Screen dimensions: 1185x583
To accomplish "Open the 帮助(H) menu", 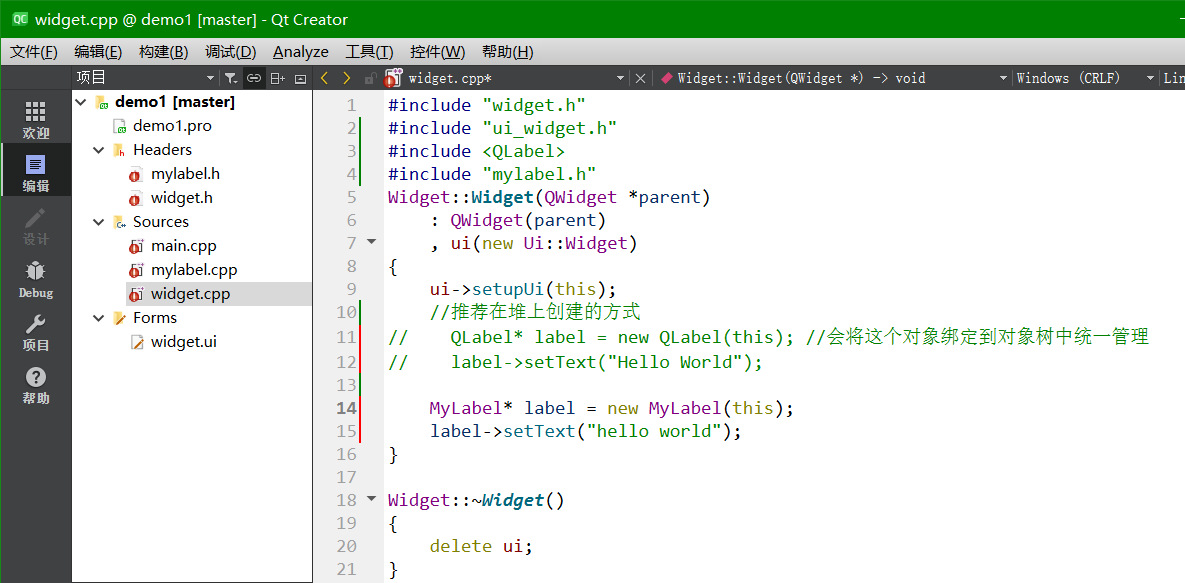I will click(508, 52).
